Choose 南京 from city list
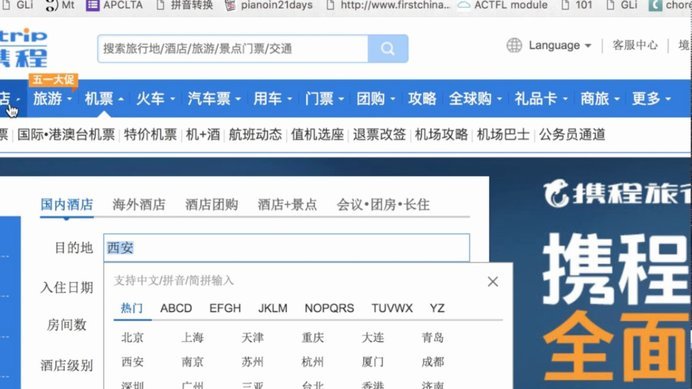692x389 pixels. 192,362
